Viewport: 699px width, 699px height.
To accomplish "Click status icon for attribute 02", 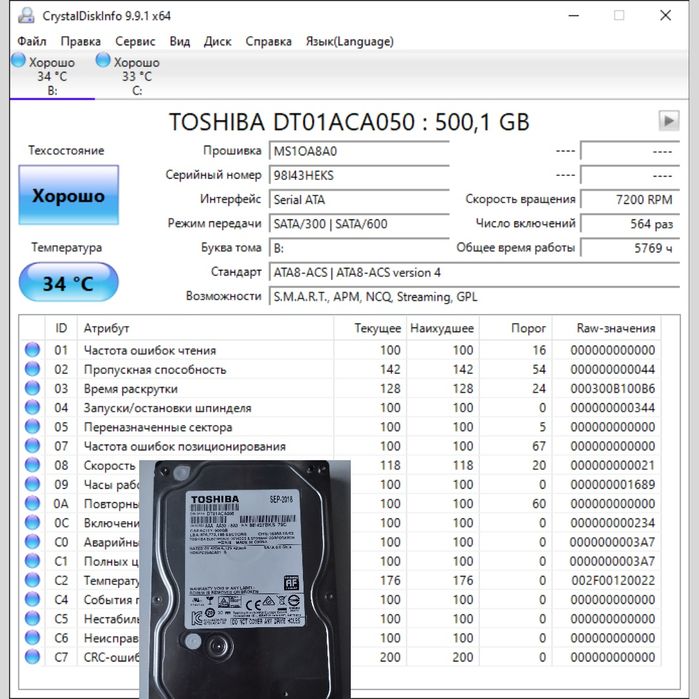I will pos(32,369).
